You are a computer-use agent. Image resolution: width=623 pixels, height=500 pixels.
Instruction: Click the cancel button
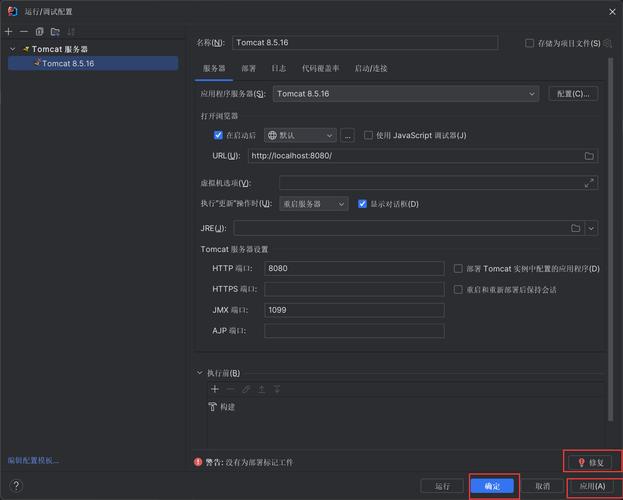pyautogui.click(x=542, y=486)
